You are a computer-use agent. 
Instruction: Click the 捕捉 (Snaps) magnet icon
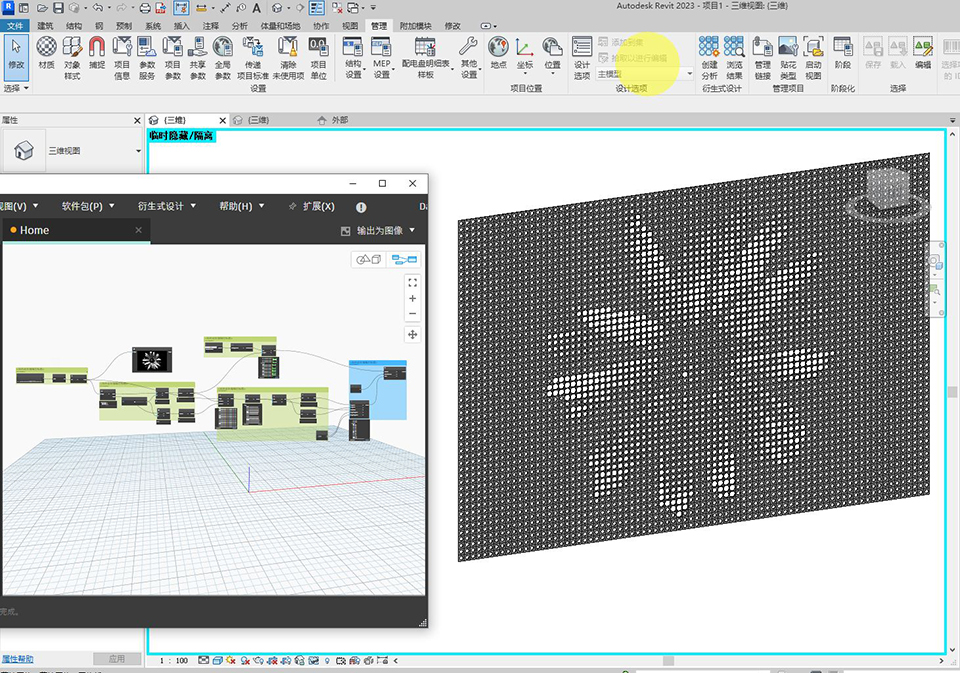(x=97, y=53)
